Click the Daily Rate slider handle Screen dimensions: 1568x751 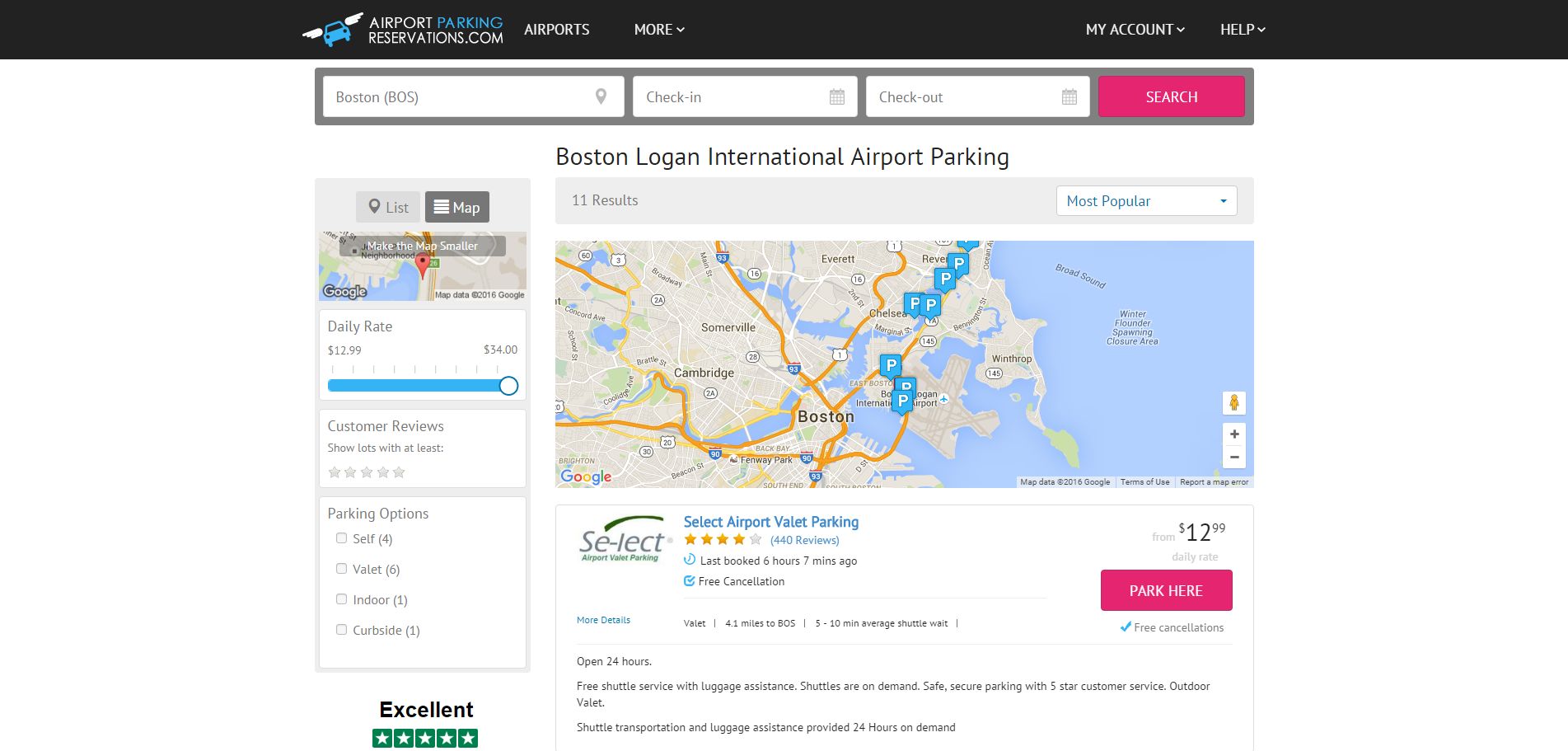pos(508,386)
